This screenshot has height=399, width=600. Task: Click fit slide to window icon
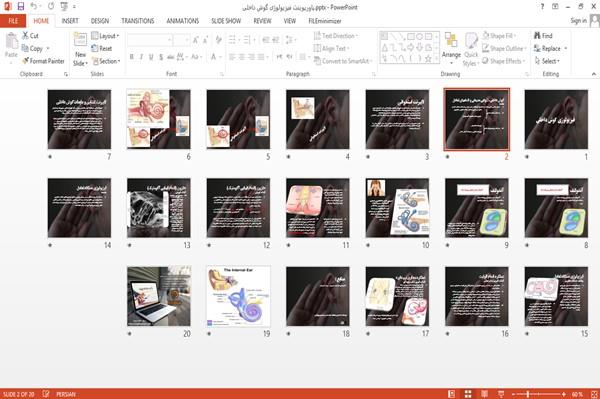[x=594, y=394]
